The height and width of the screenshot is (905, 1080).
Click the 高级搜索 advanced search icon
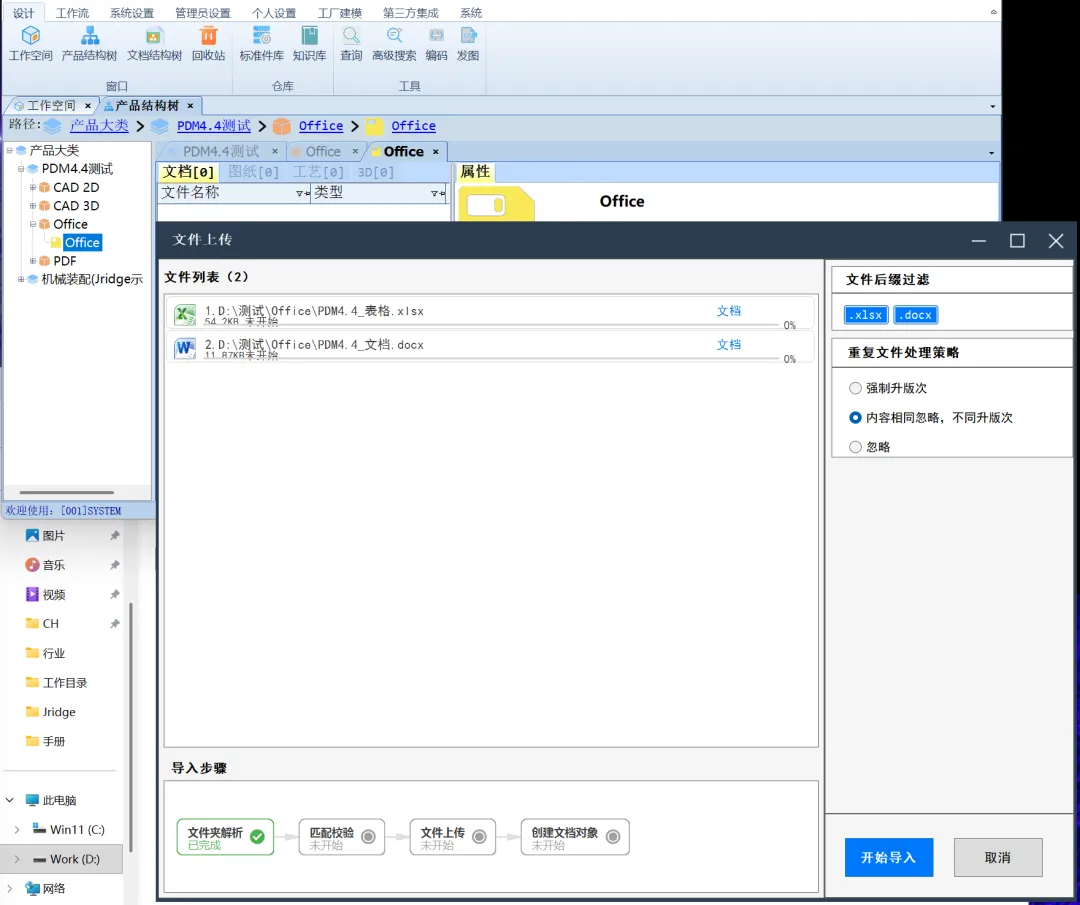[394, 36]
